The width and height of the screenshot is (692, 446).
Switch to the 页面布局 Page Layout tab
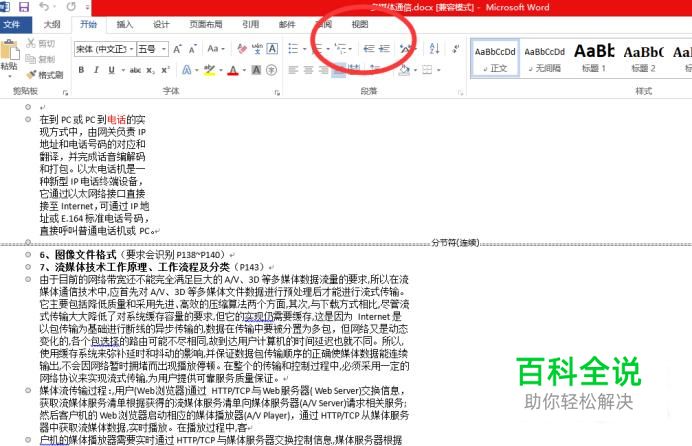tap(205, 25)
